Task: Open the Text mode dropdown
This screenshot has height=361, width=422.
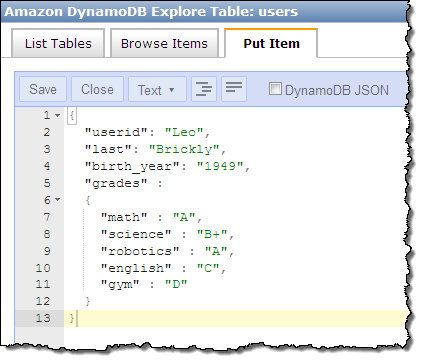Action: pos(157,89)
